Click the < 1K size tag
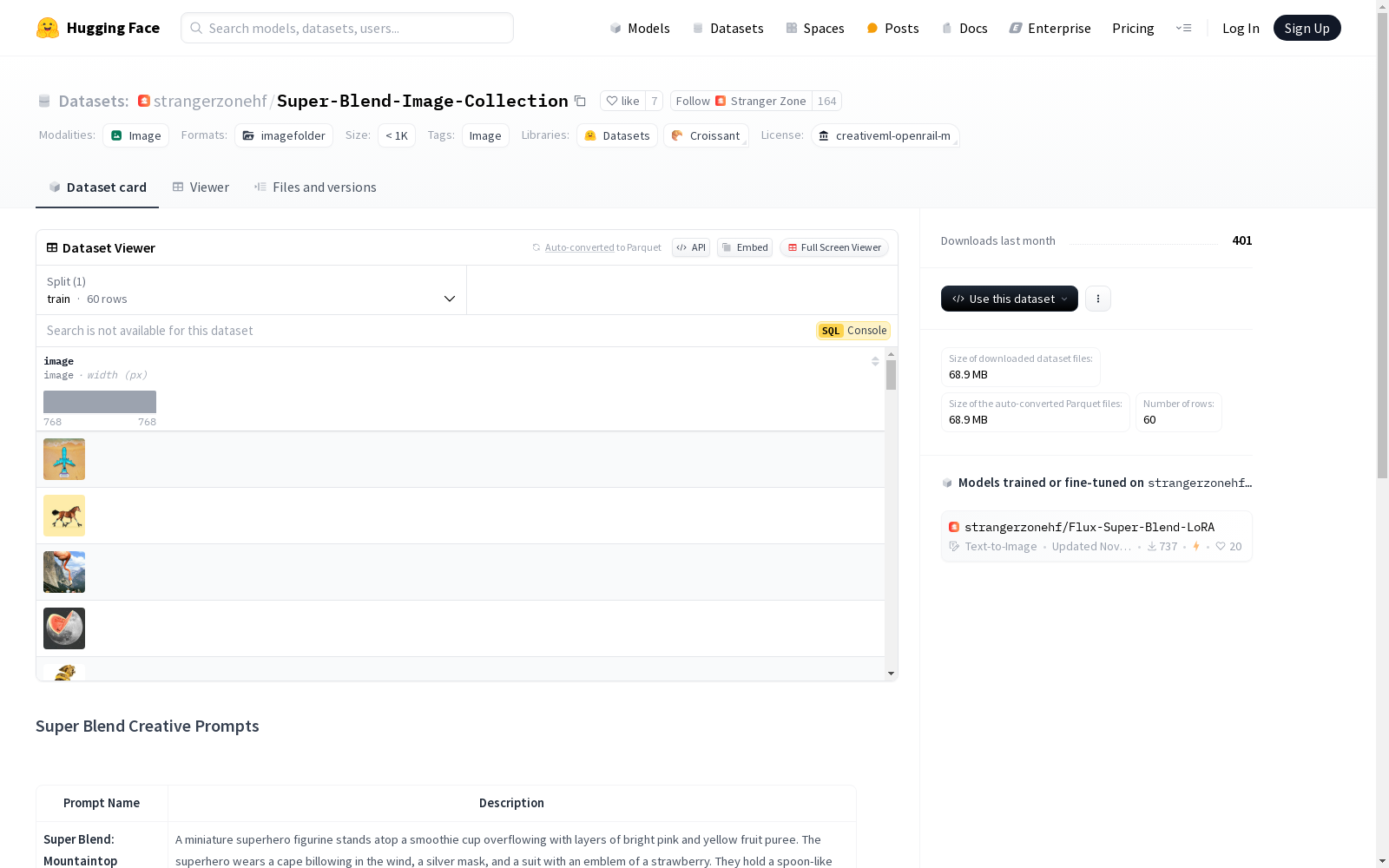The image size is (1389, 868). [x=397, y=135]
